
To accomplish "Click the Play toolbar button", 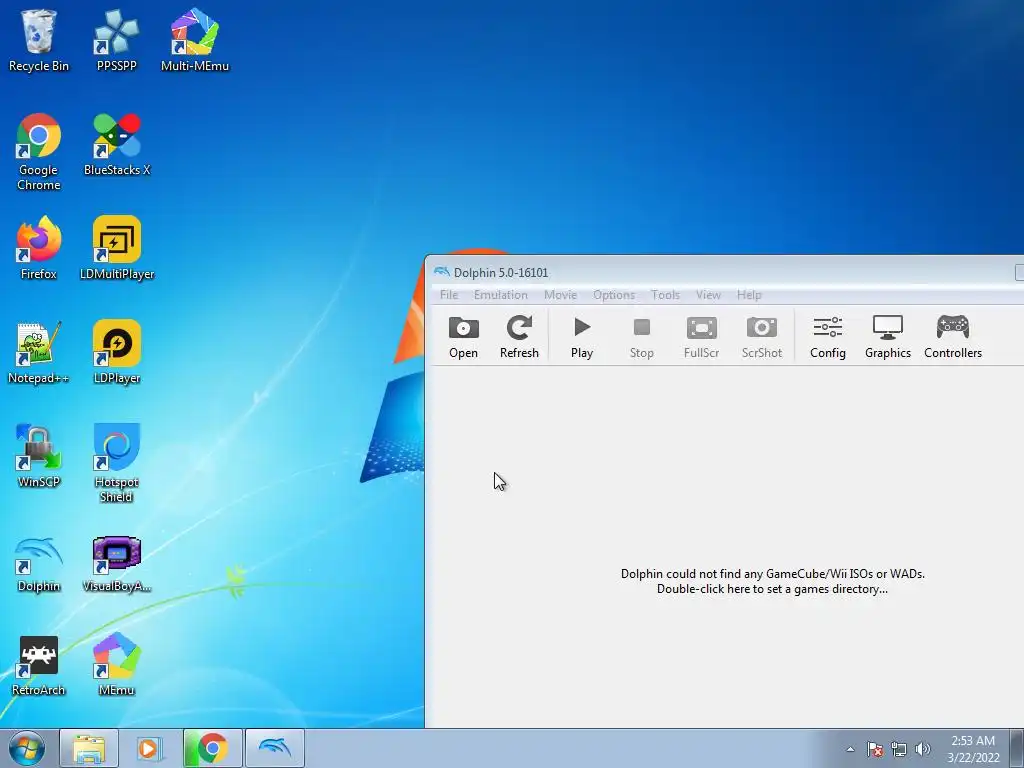I will [582, 337].
